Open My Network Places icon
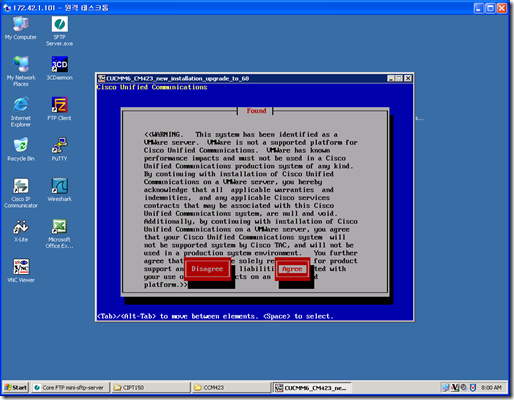The height and width of the screenshot is (400, 514). 21,71
